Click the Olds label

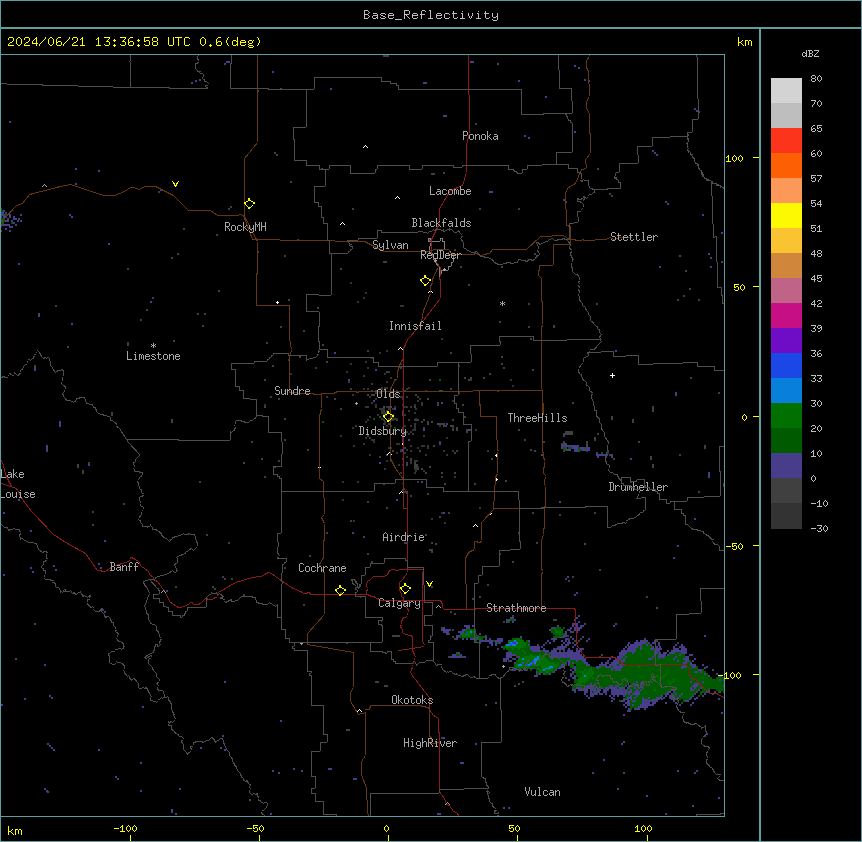(388, 394)
